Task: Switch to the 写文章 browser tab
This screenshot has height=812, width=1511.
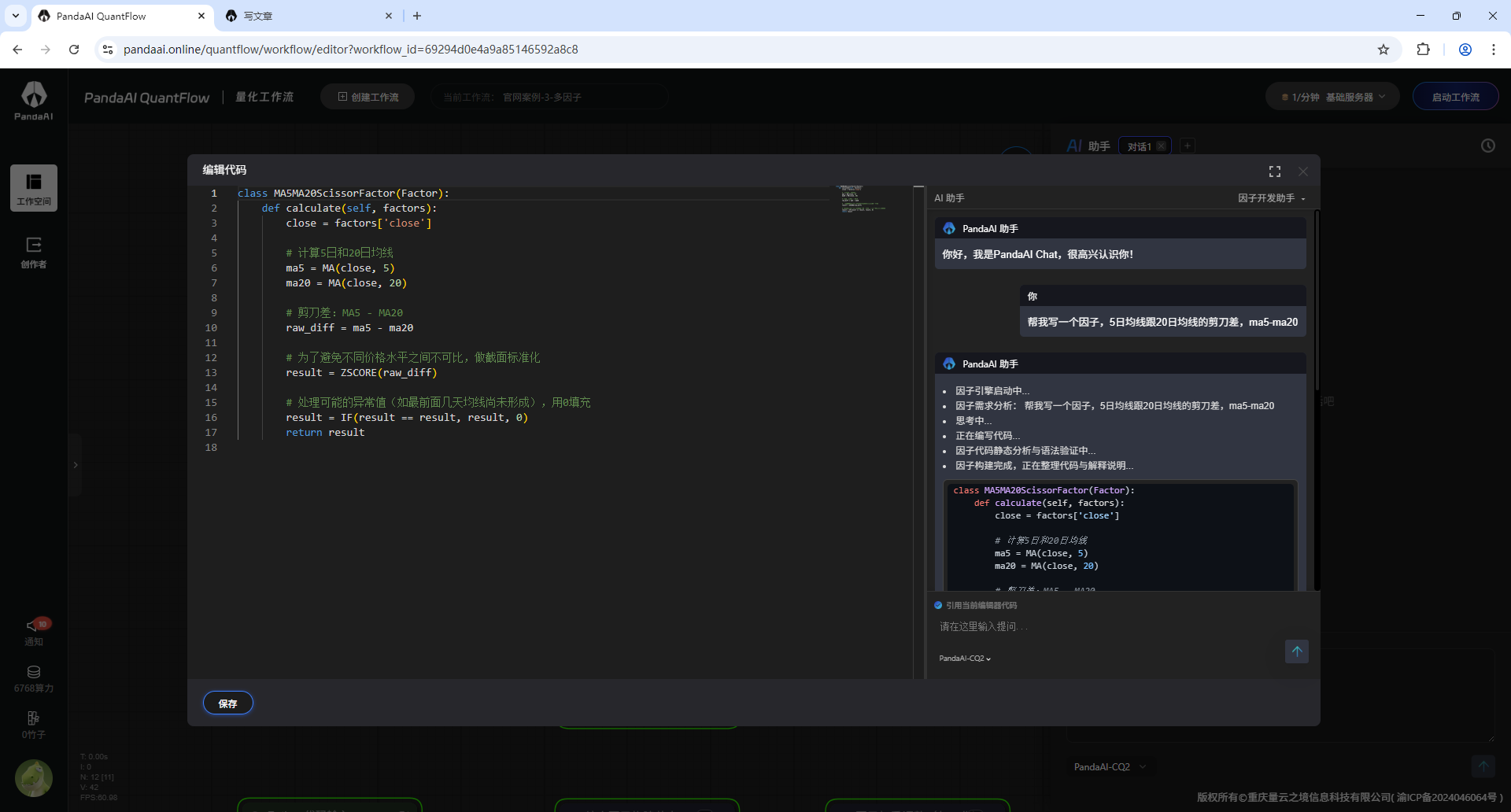Action: click(308, 16)
